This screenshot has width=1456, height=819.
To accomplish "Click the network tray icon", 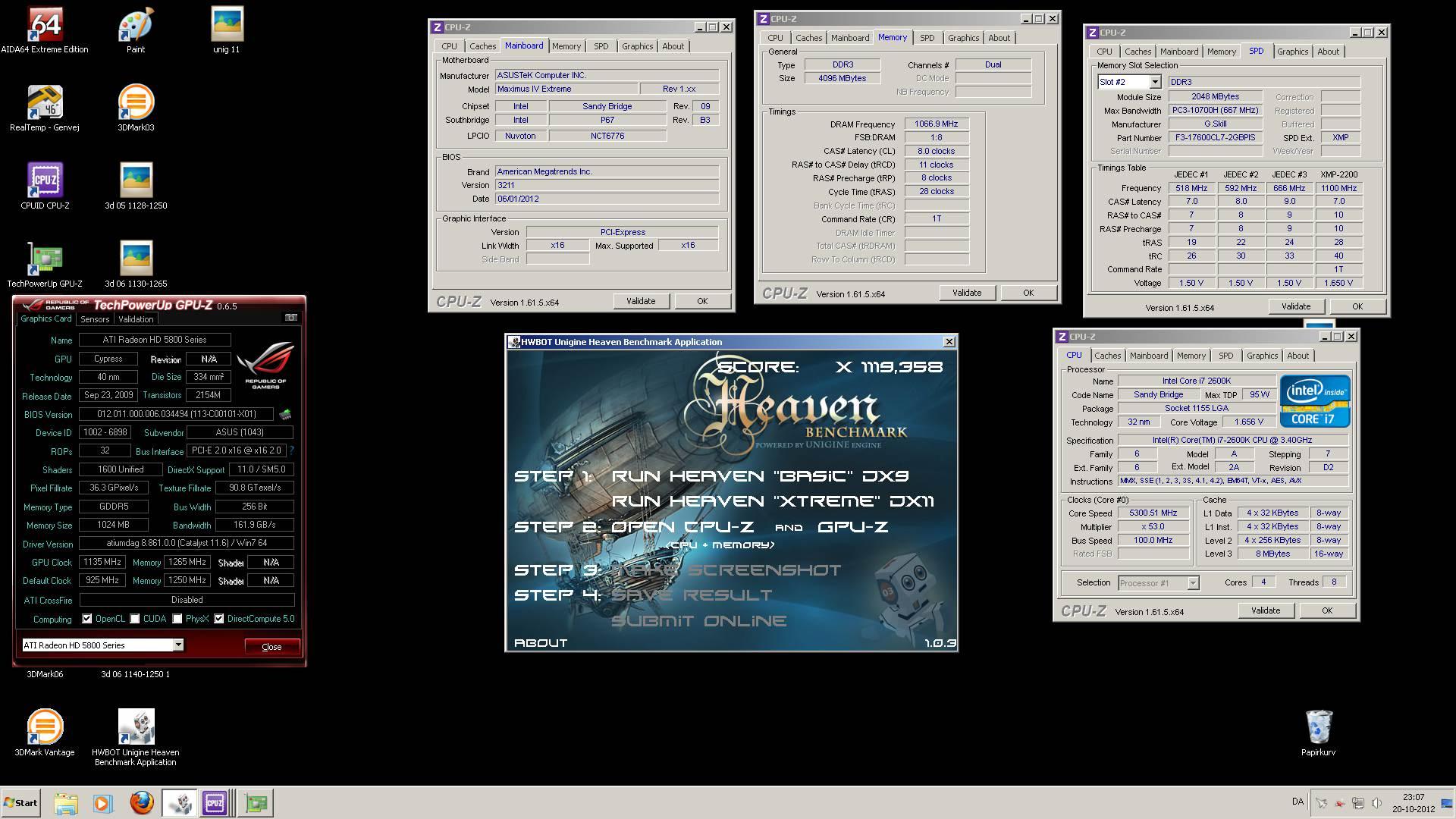I will click(x=1358, y=803).
